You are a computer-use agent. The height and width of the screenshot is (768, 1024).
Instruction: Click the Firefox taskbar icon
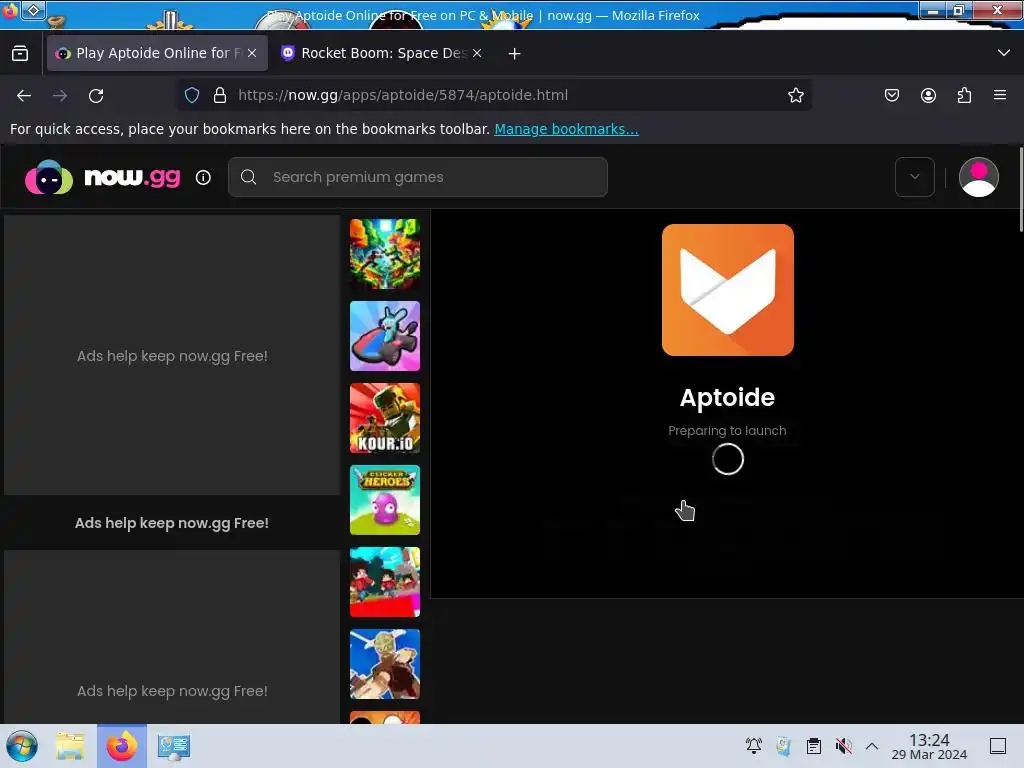coord(121,746)
